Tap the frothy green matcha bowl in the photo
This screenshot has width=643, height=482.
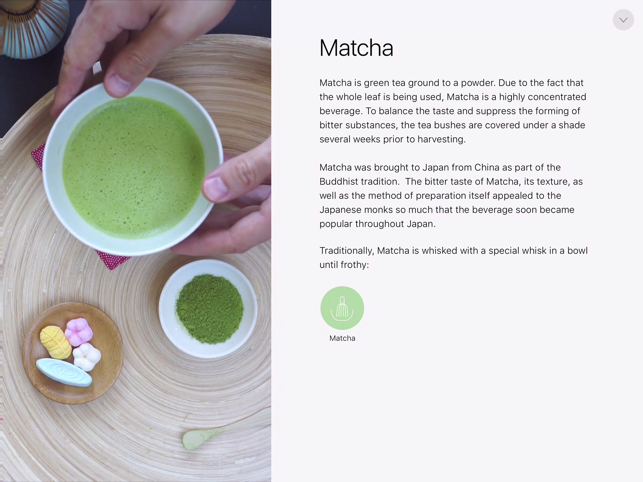[133, 167]
